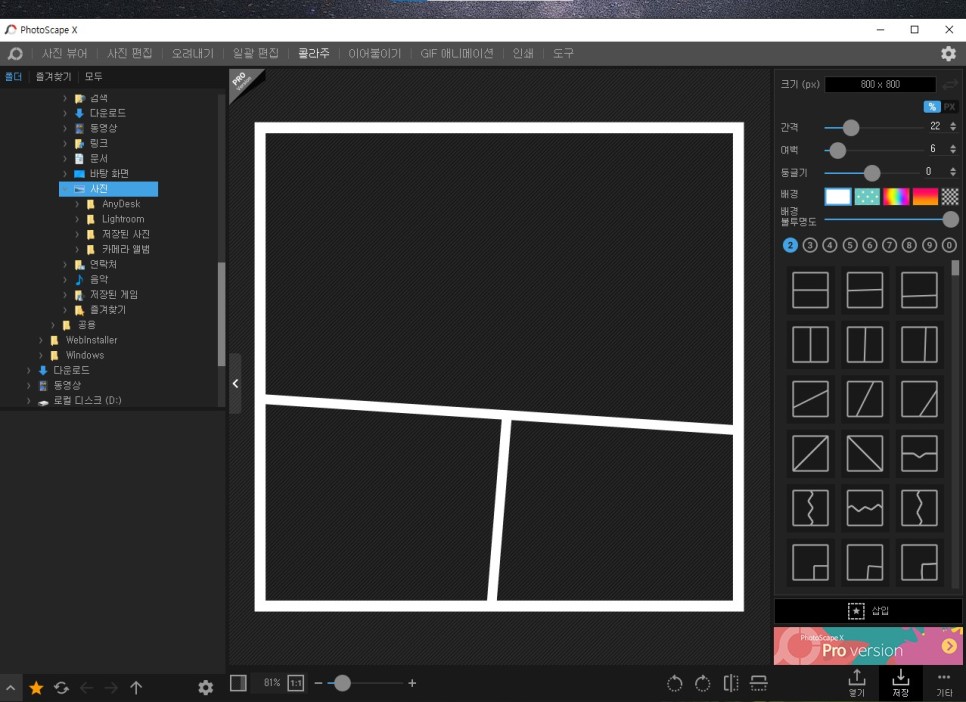The image size is (966, 702).
Task: Select 2-photo layout count
Action: tap(790, 245)
